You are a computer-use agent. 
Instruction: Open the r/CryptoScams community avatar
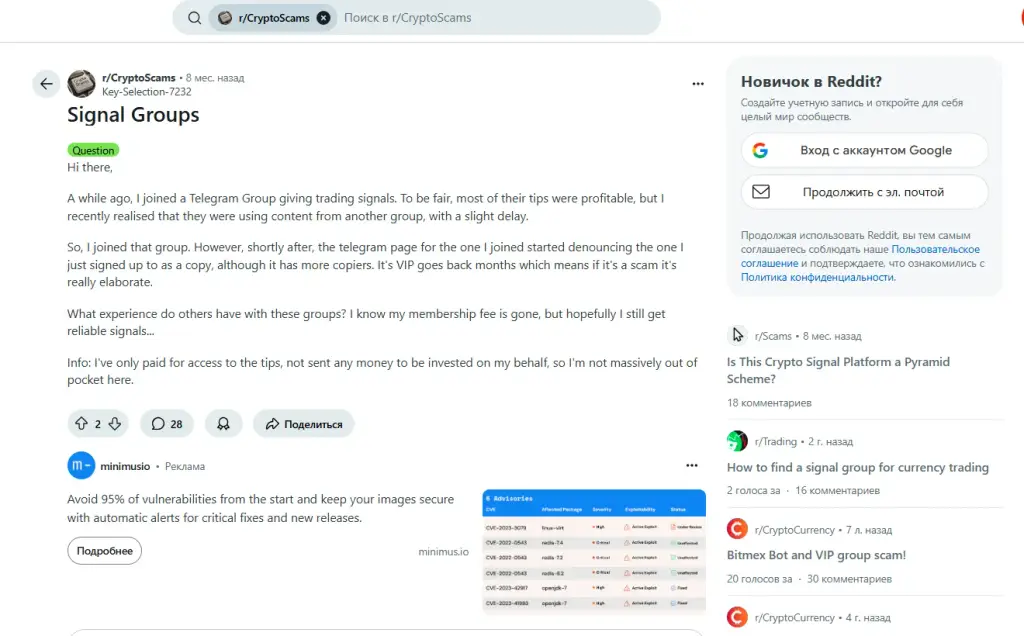pyautogui.click(x=82, y=84)
